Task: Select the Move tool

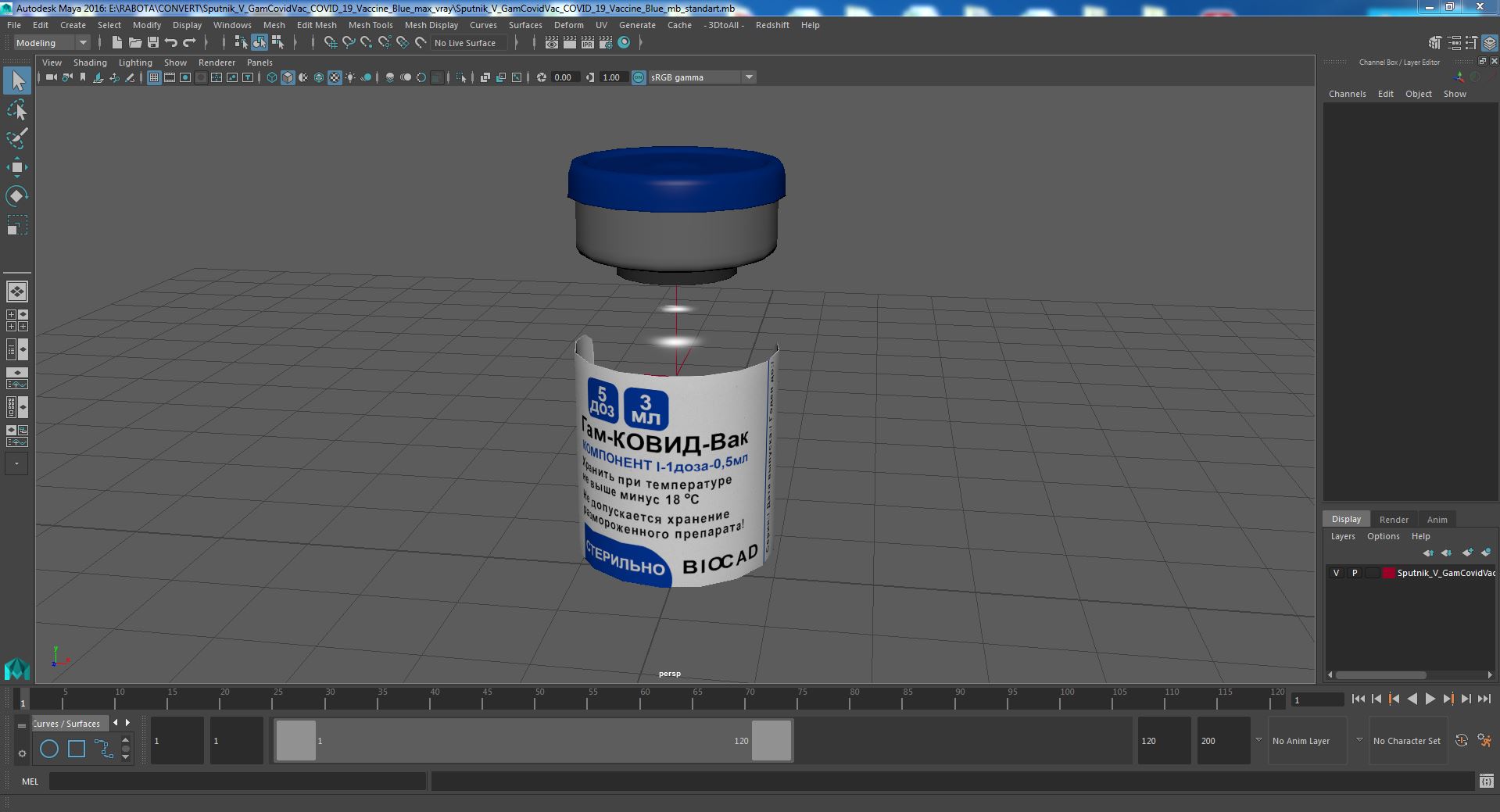Action: (x=17, y=166)
